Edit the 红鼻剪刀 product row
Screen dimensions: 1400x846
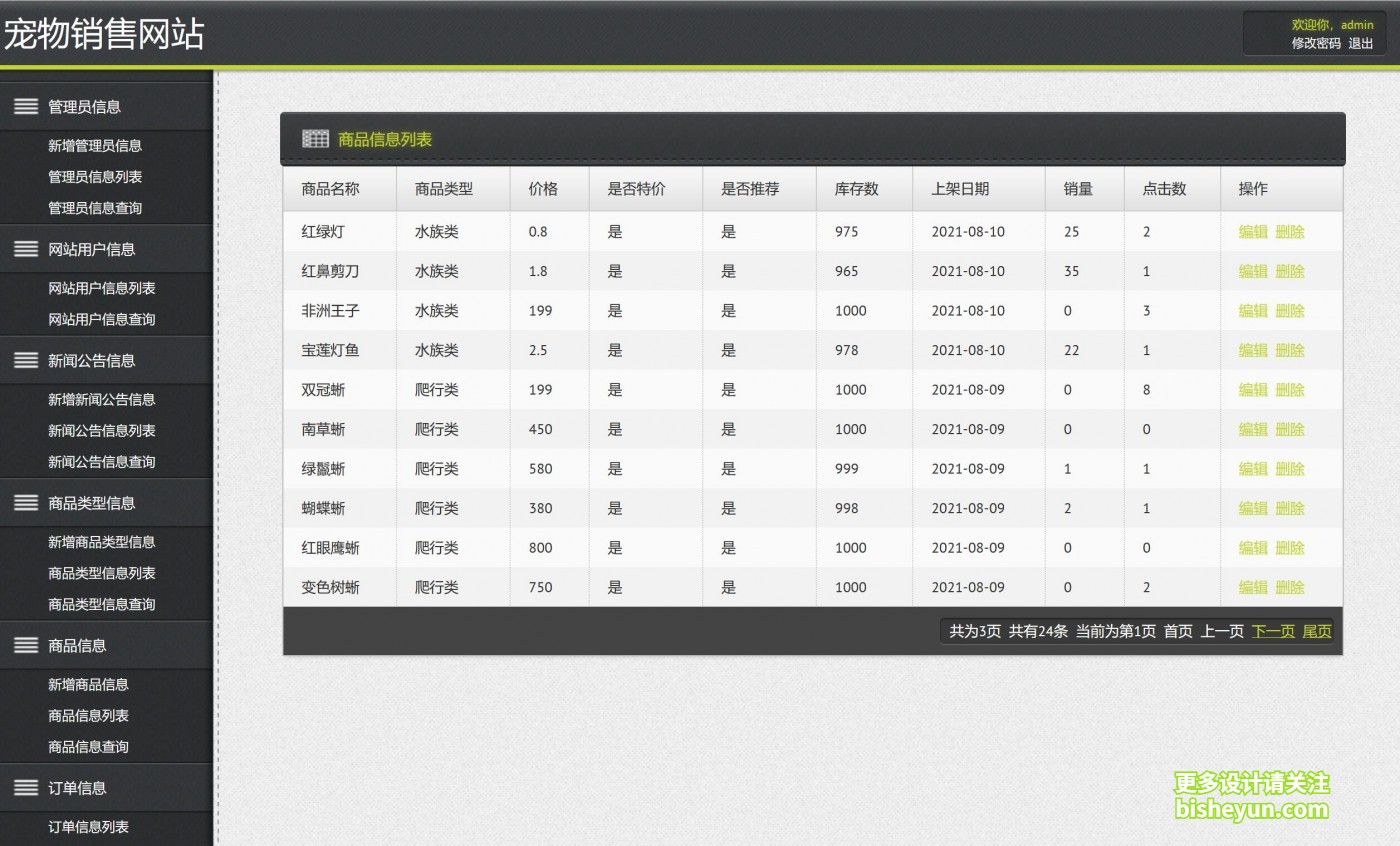1253,271
